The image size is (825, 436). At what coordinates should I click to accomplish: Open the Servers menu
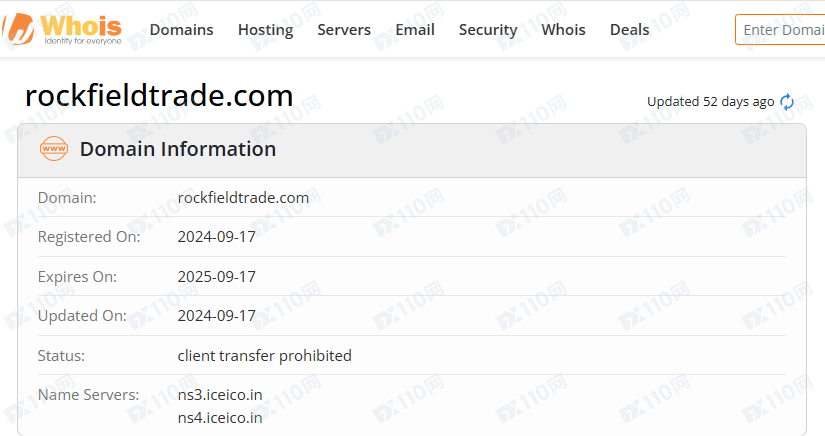coord(344,29)
